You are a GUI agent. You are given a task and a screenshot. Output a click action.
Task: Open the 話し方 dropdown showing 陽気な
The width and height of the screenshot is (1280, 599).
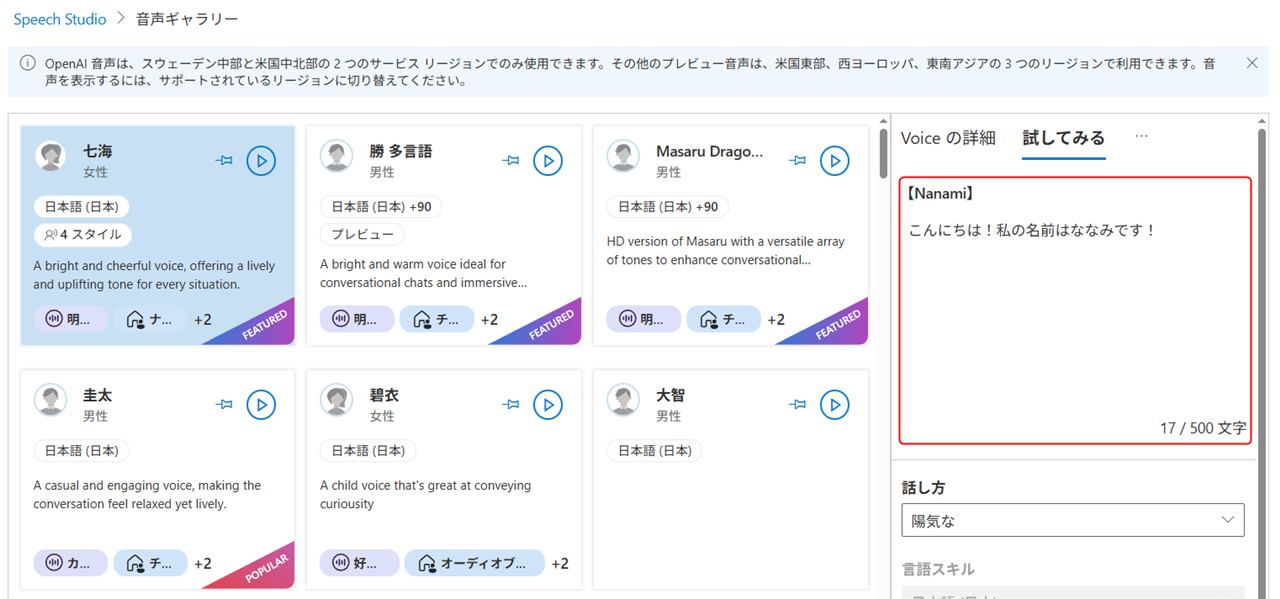[1072, 519]
